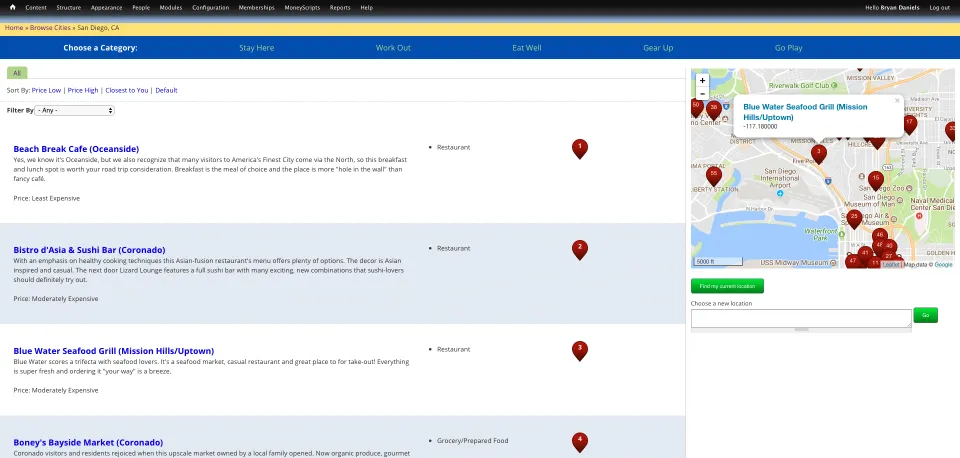This screenshot has width=960, height=458.
Task: Select map marker number 17
Action: click(910, 124)
